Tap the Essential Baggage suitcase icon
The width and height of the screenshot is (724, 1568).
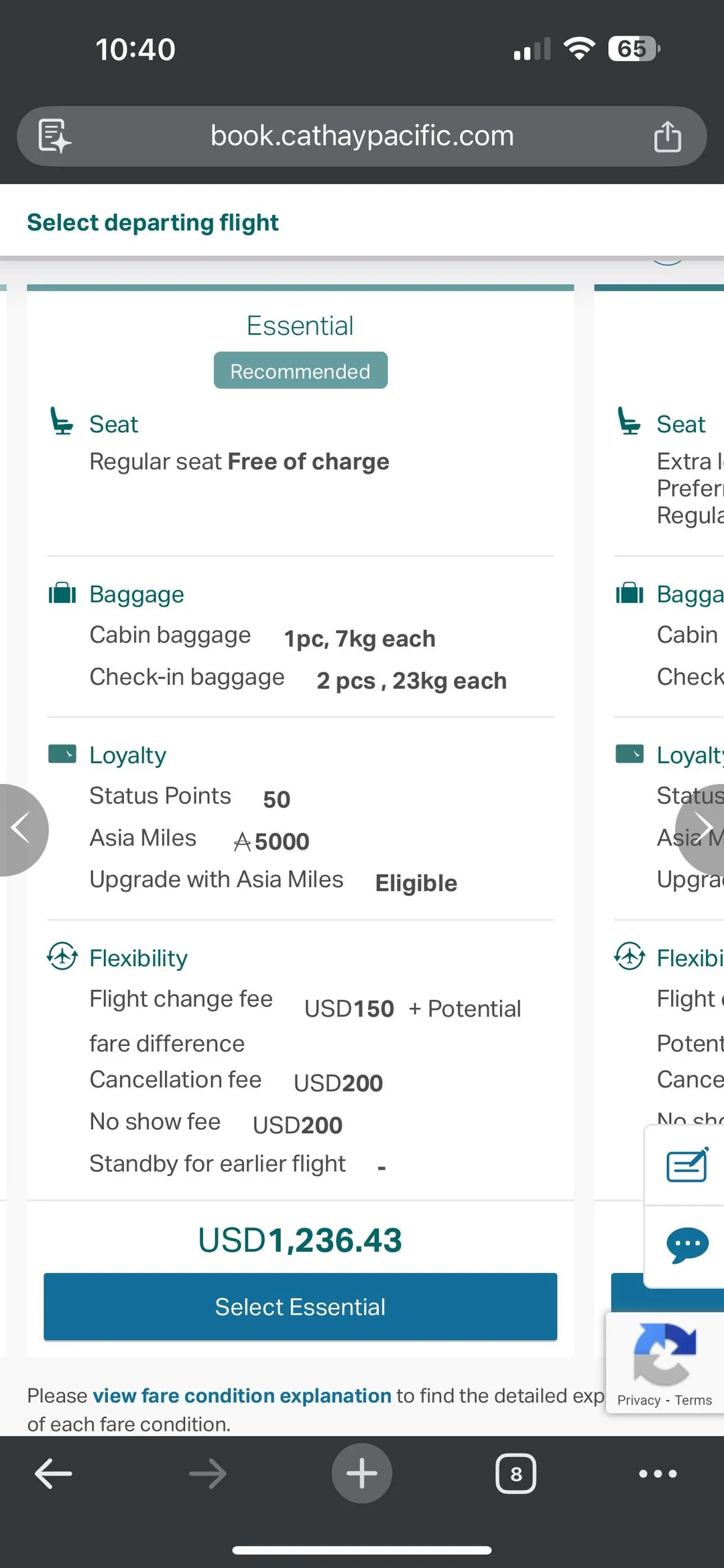point(62,594)
